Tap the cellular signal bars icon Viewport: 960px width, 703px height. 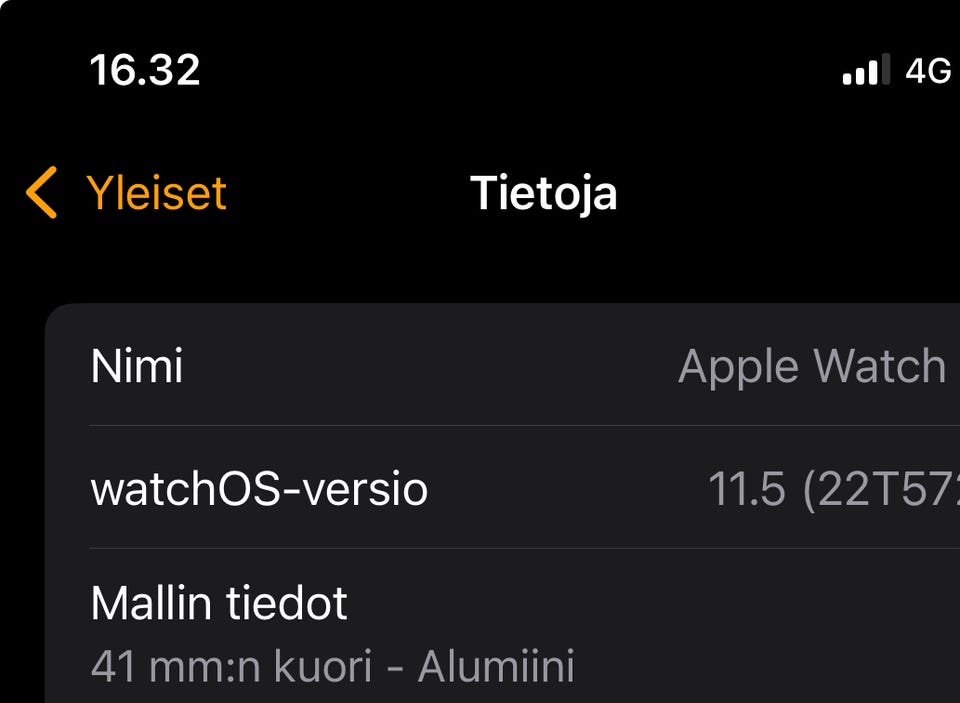[x=866, y=69]
